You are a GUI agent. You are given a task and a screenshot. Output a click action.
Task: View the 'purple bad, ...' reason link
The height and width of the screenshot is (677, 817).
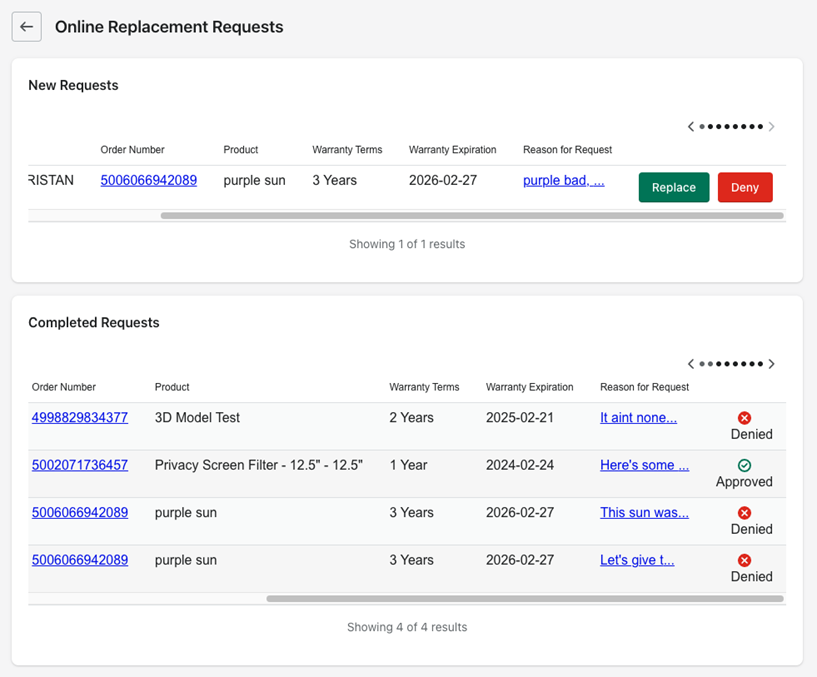coord(563,181)
